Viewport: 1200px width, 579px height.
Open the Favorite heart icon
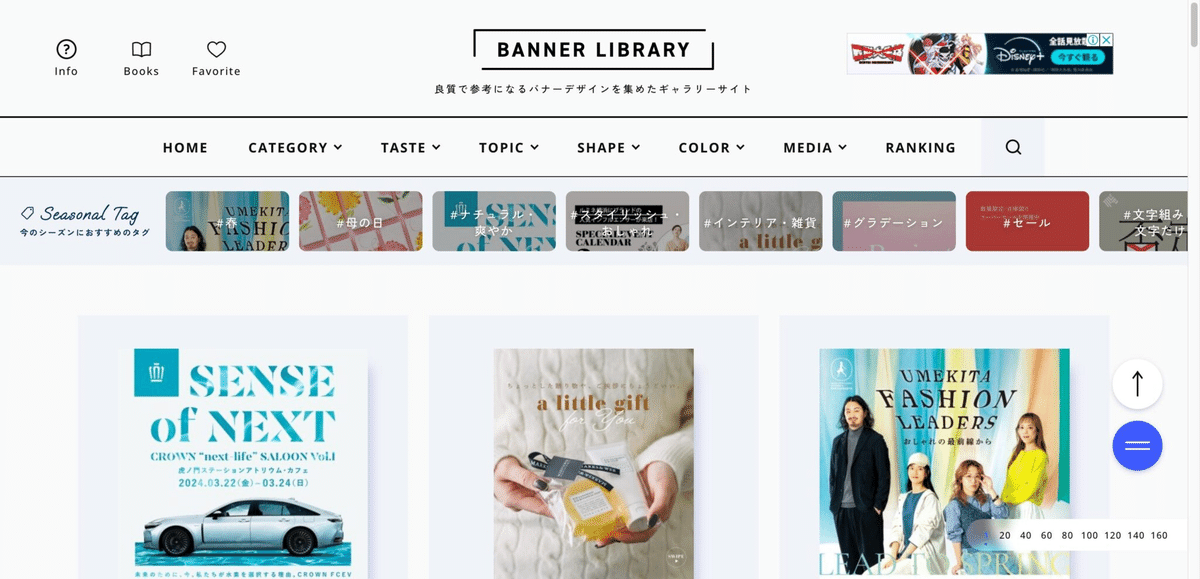(216, 49)
